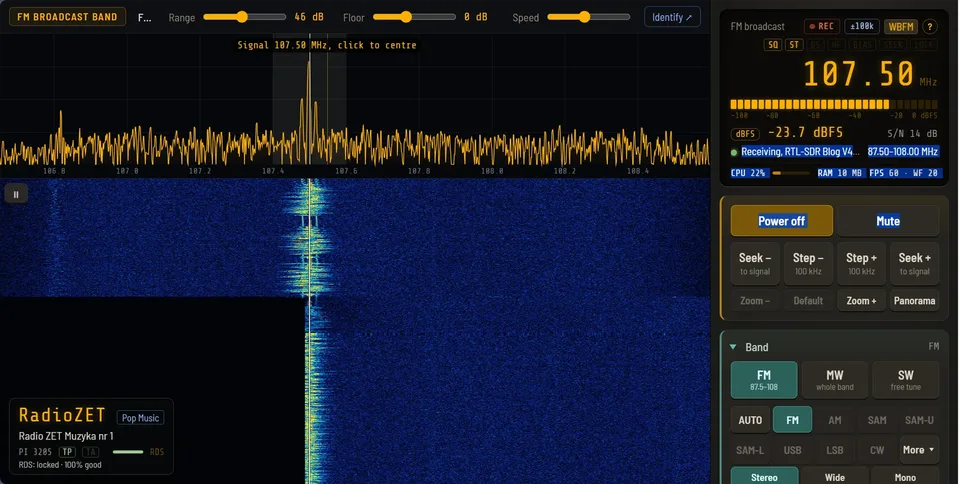Click the Pop Music genre tag
960x484 pixels.
[x=140, y=418]
